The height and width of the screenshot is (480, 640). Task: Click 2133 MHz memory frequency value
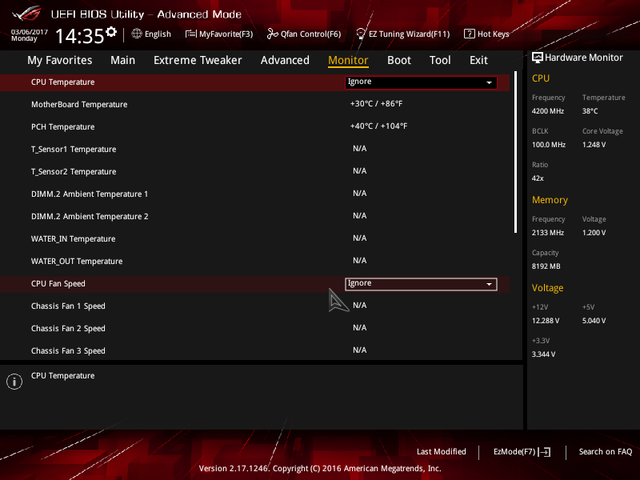[x=548, y=233]
